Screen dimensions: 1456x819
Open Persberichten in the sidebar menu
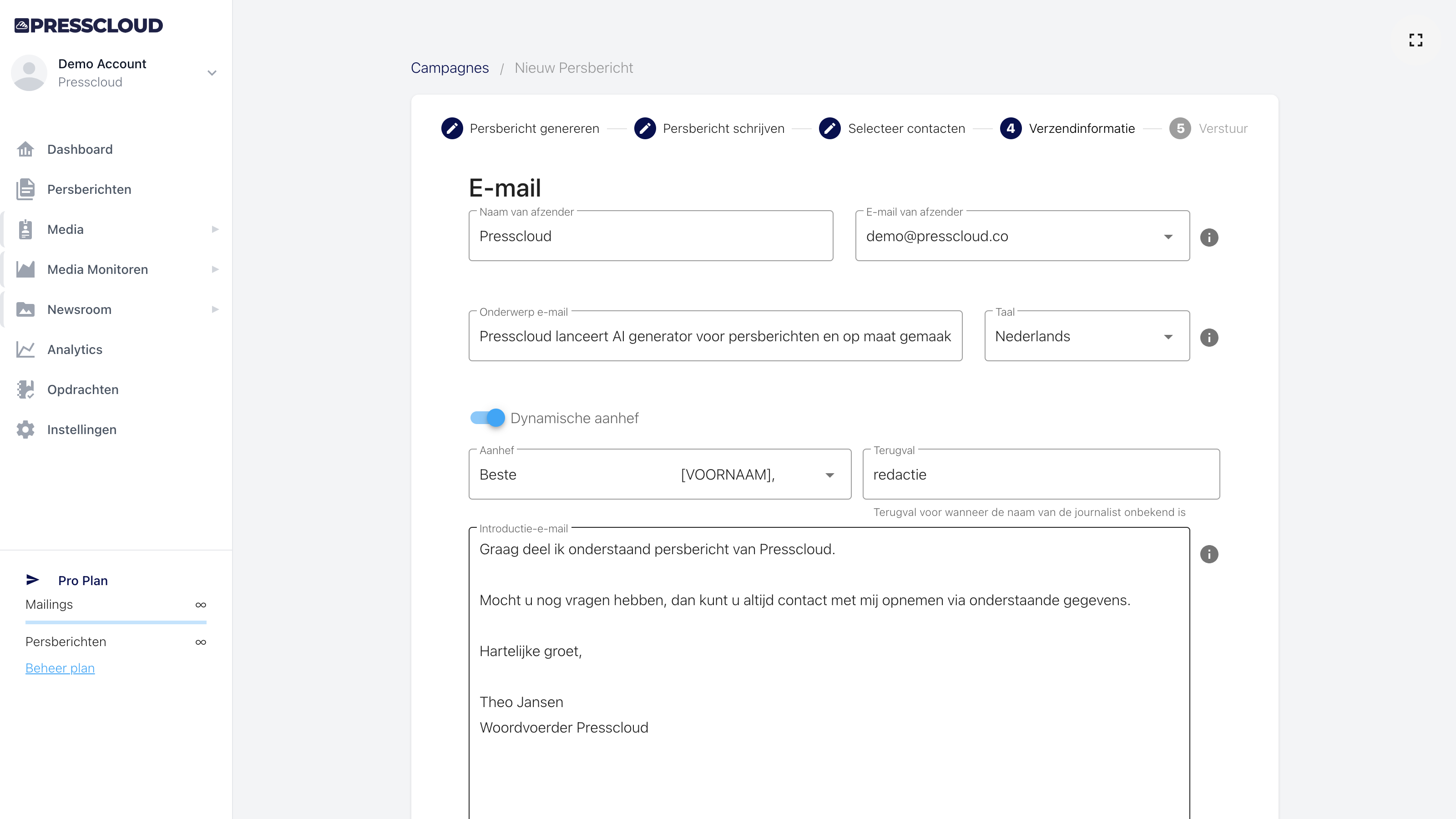pos(89,189)
